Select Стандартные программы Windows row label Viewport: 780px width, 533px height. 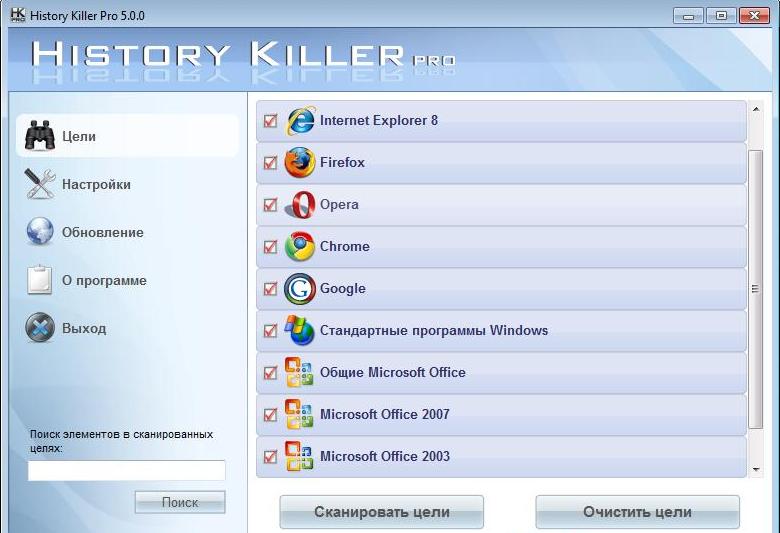click(x=434, y=330)
